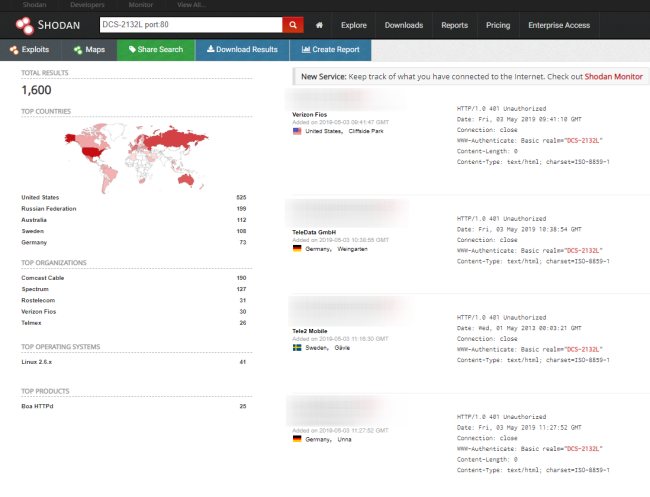Open the Monitor top link
The image size is (650, 497).
tap(141, 5)
